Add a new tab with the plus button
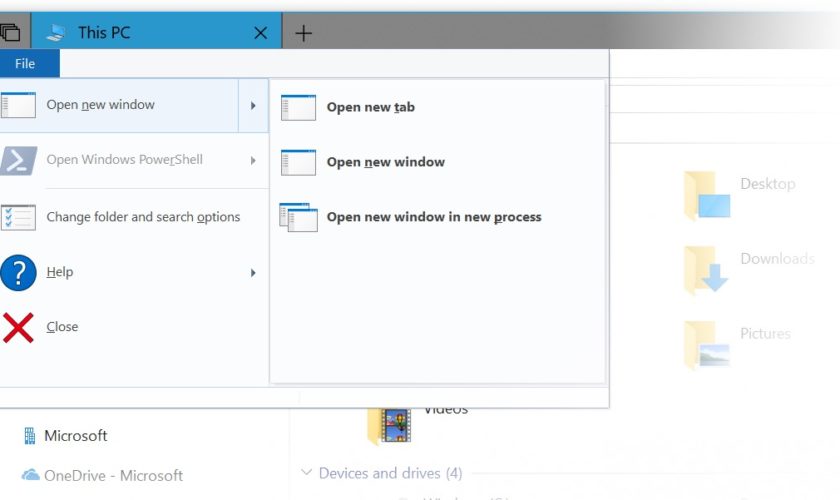This screenshot has height=500, width=840. tap(303, 33)
